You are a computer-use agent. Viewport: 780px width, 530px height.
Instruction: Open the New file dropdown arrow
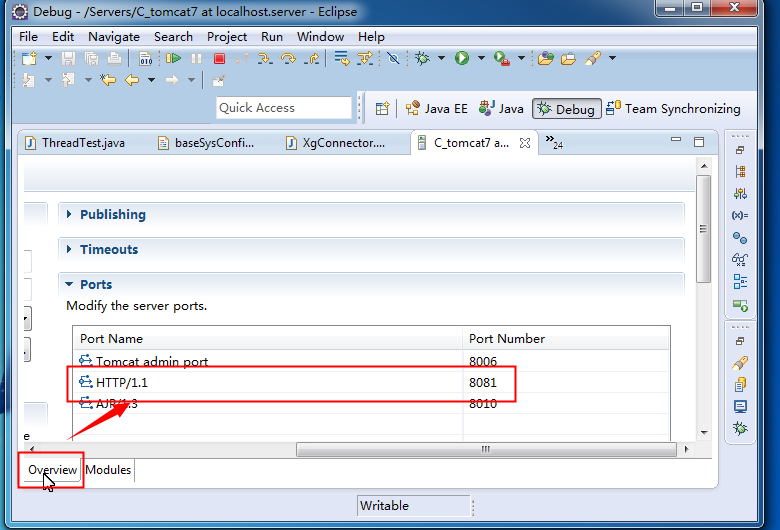[x=48, y=58]
